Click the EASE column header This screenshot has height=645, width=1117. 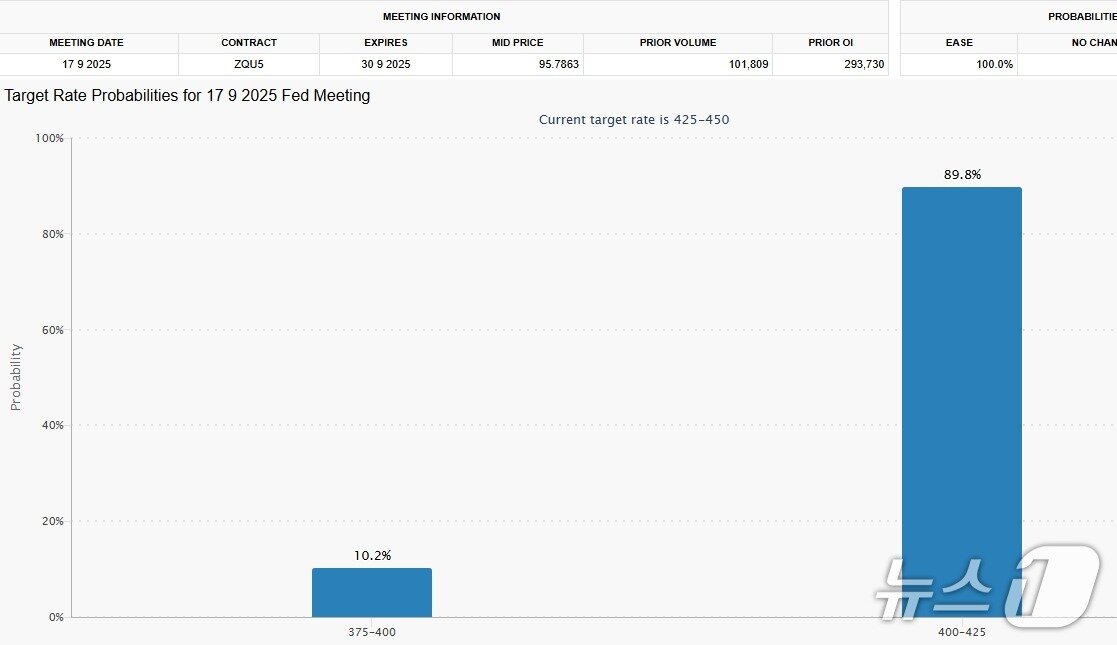click(959, 43)
